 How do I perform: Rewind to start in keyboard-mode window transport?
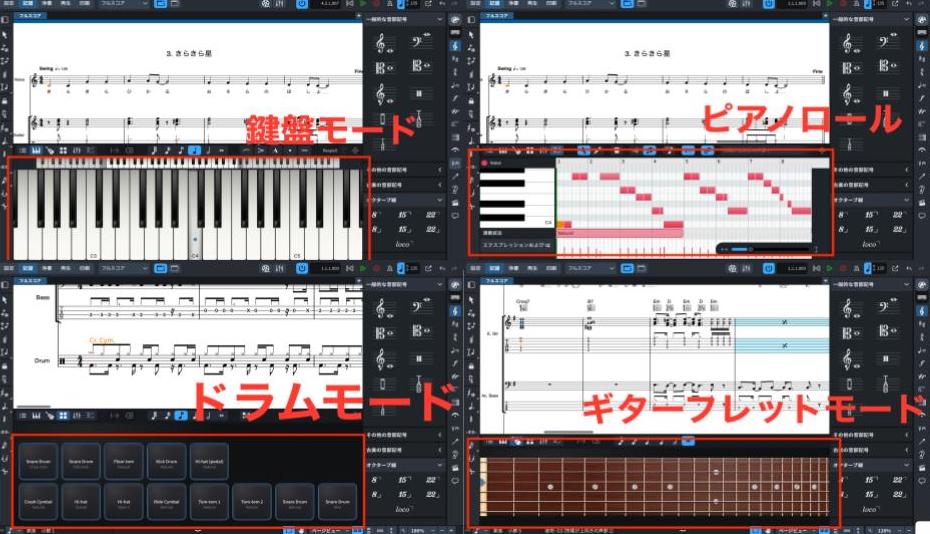350,4
